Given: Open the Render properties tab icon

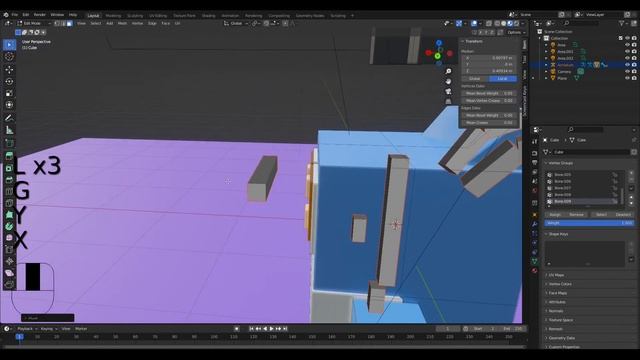Looking at the screenshot, I should pyautogui.click(x=535, y=153).
